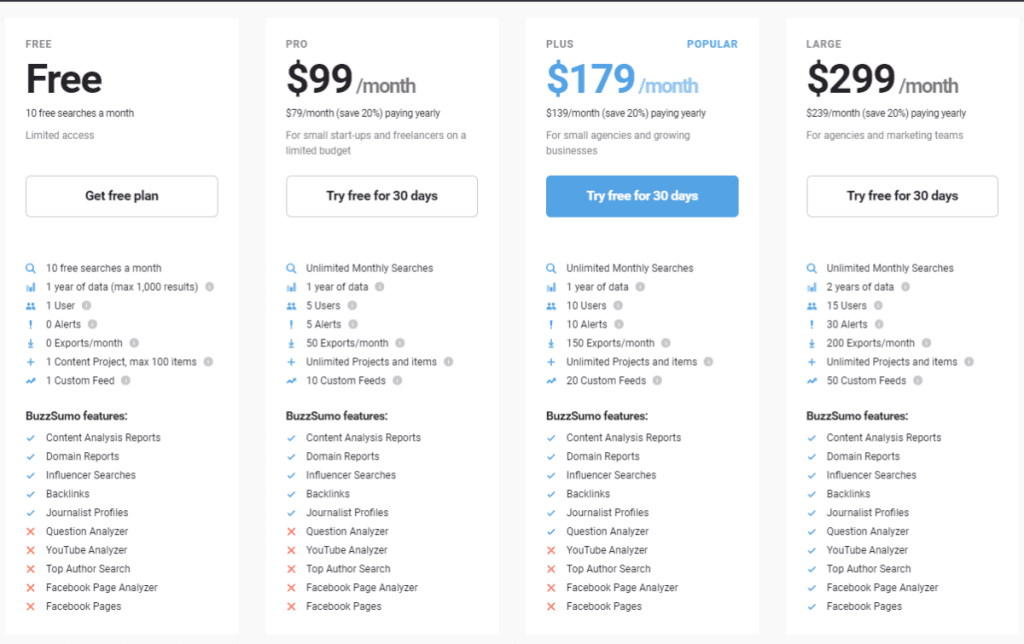Screen dimensions: 1024x644
Task: Click the search icon next to "10 free searches a month"
Action: click(x=31, y=268)
